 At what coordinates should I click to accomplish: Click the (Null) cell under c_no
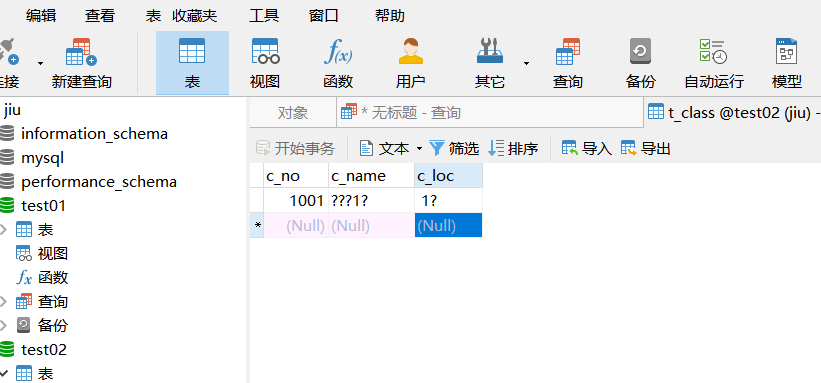click(296, 225)
